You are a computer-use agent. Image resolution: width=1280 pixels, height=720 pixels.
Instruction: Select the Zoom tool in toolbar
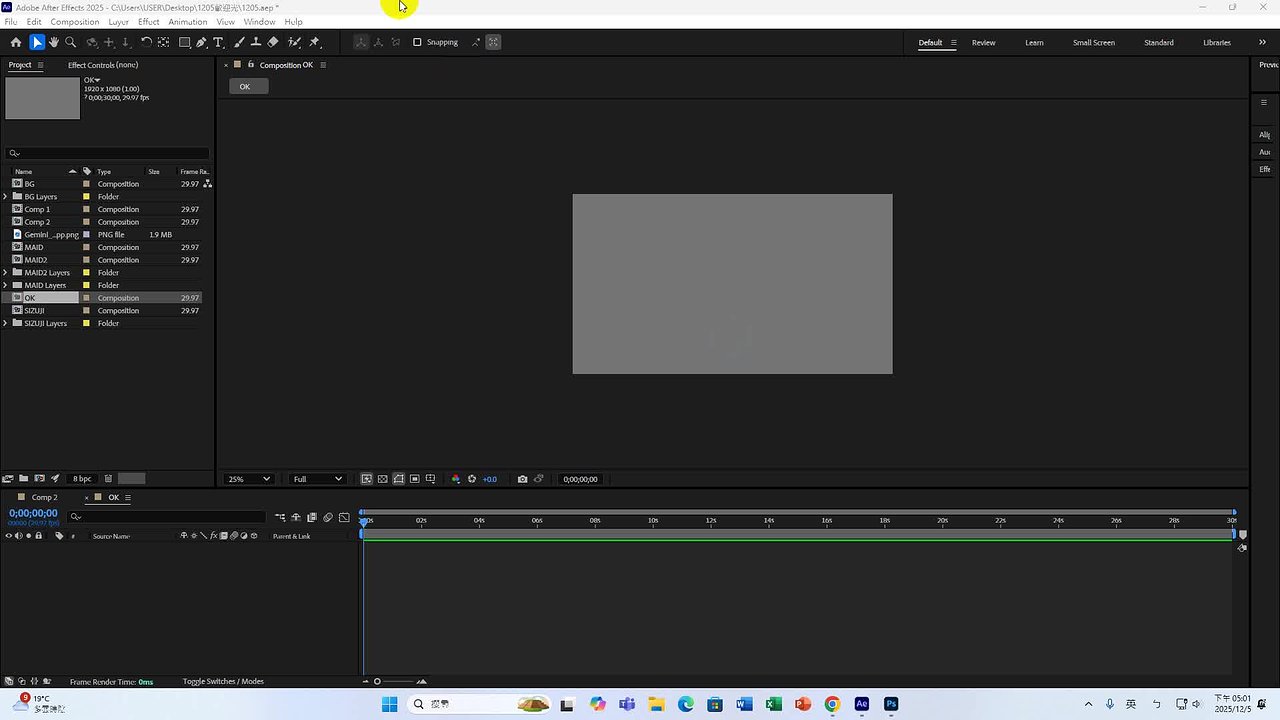point(71,42)
